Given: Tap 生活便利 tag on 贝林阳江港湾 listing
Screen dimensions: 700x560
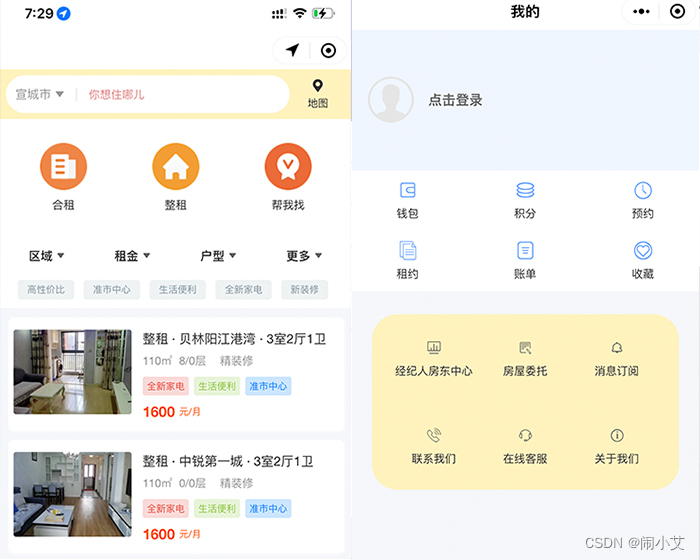Looking at the screenshot, I should click(x=217, y=386).
